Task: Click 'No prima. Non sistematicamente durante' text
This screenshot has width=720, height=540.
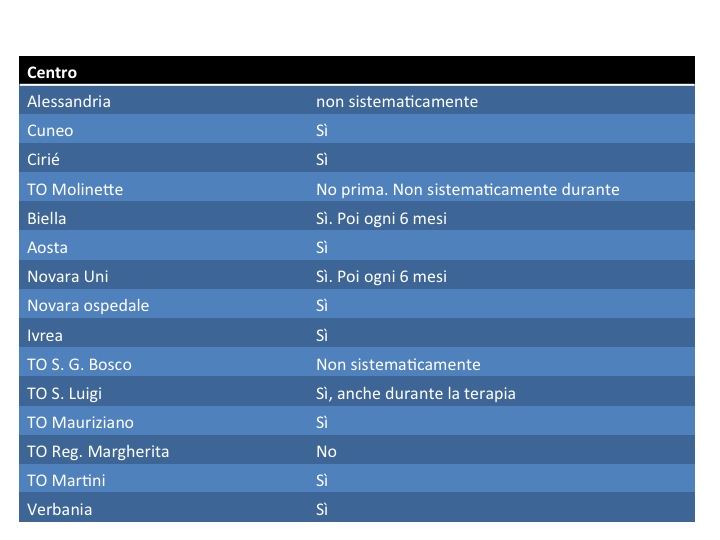Action: click(468, 189)
